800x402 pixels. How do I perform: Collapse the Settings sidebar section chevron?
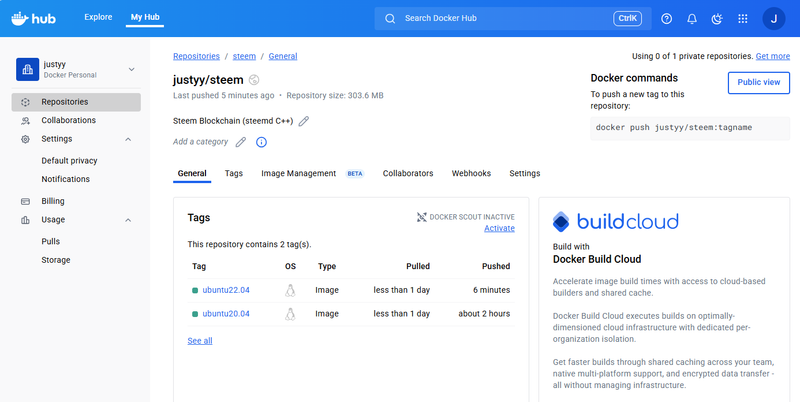[x=128, y=139]
